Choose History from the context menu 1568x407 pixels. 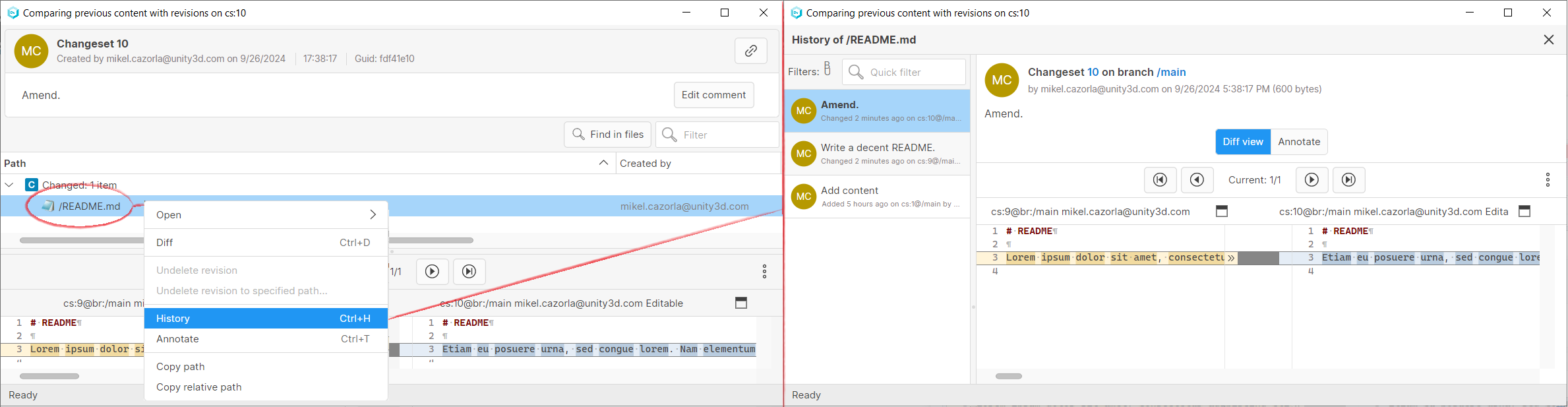[266, 319]
